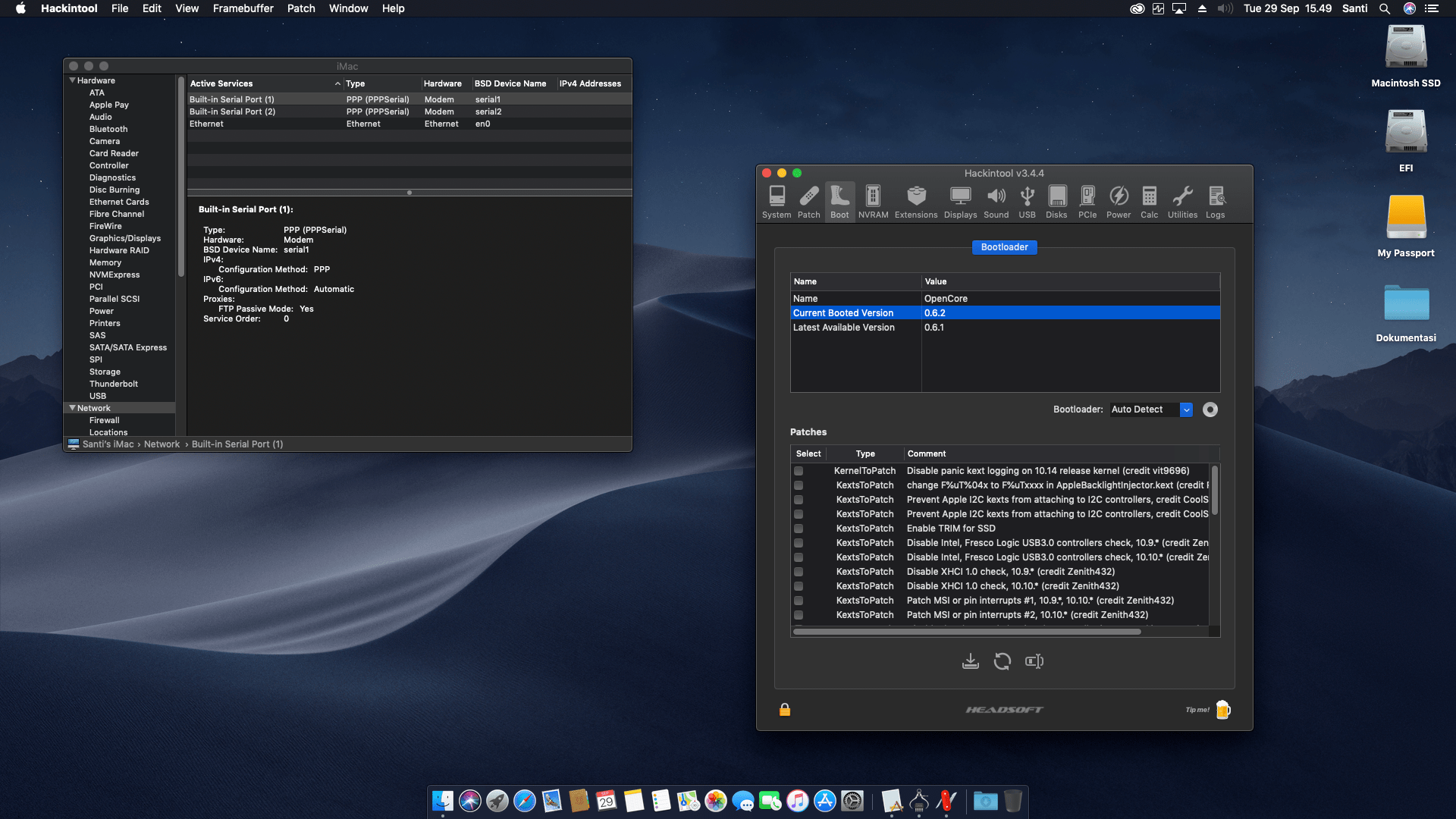Open the Framebuffer menu
This screenshot has width=1456, height=819.
point(242,8)
